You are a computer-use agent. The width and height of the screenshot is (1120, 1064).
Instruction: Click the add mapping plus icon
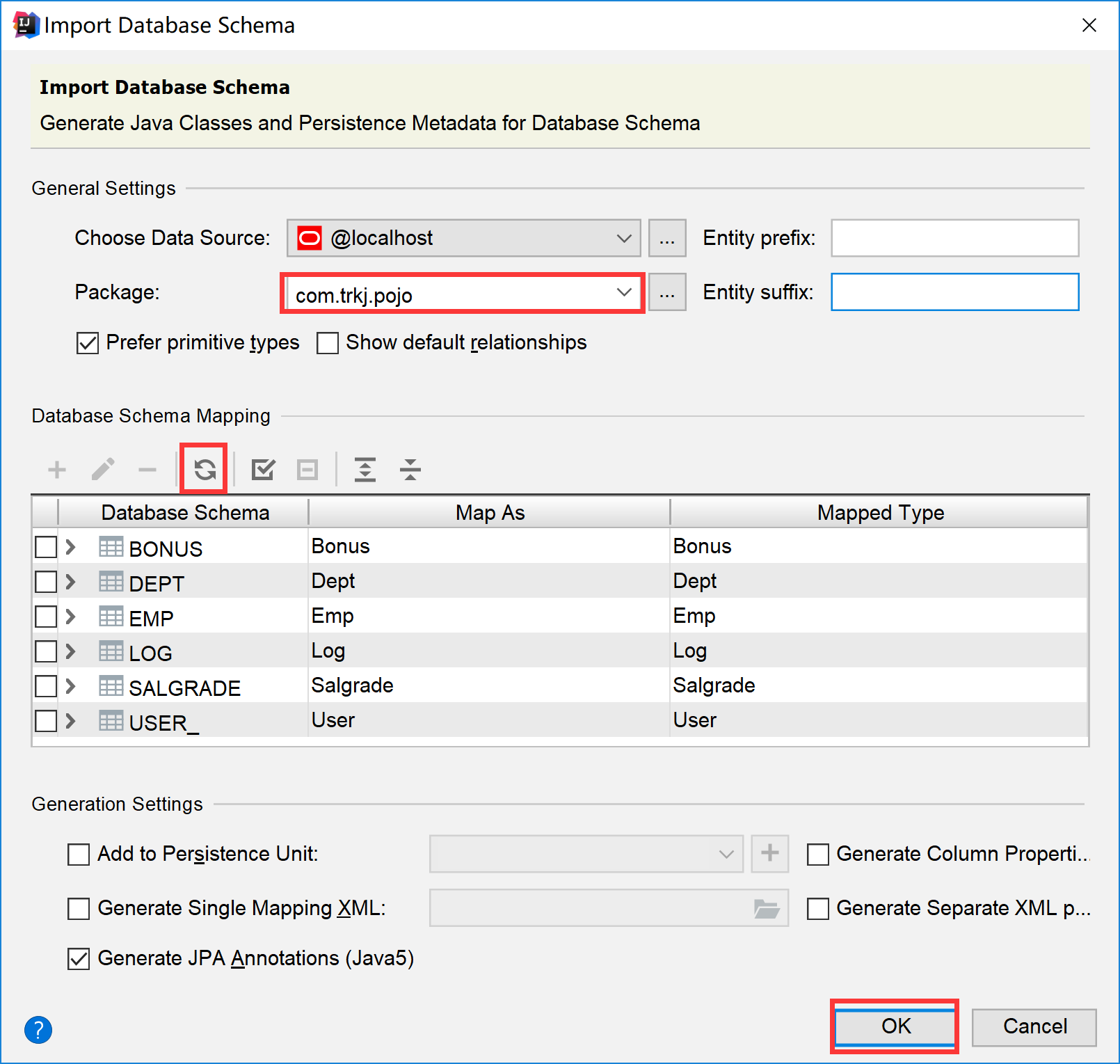click(57, 470)
